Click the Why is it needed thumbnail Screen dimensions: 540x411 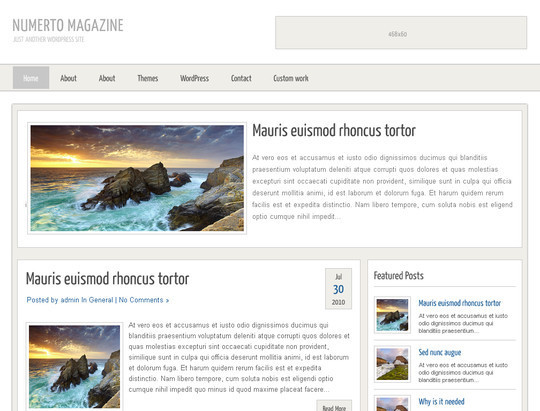point(392,403)
